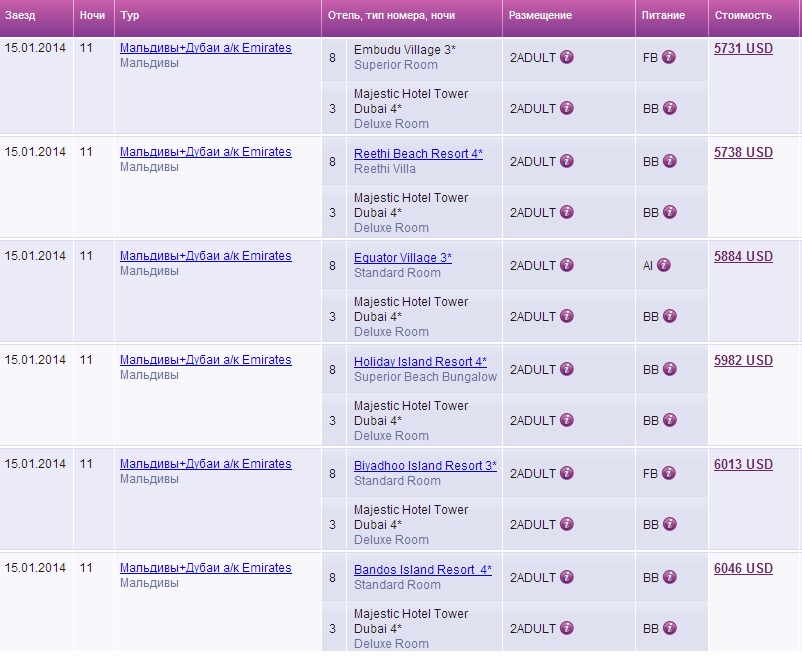The width and height of the screenshot is (802, 657).
Task: Open the Reethi Beach Resort 4* hotel link
Action: point(418,154)
